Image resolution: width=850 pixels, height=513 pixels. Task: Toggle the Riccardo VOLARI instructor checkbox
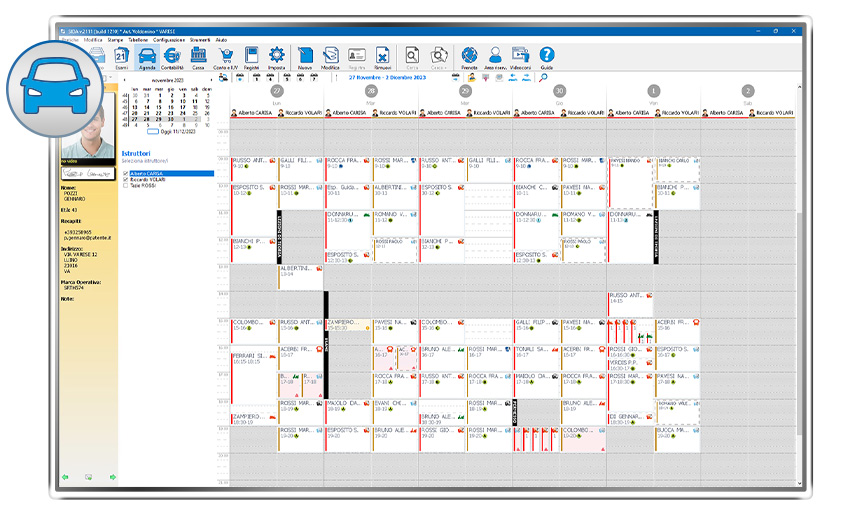[125, 179]
